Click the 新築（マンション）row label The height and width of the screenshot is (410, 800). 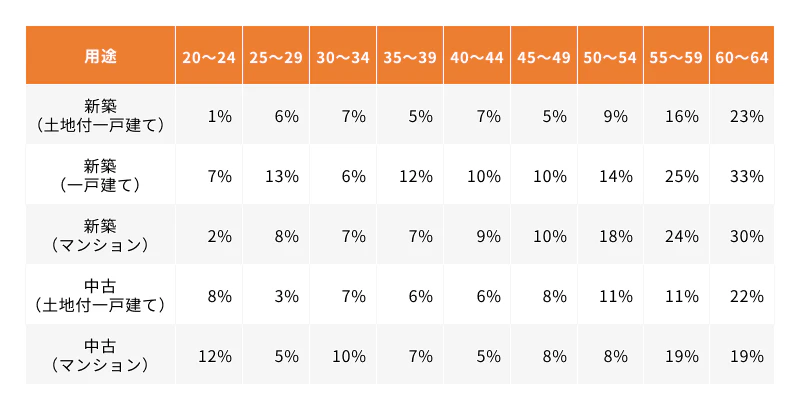coord(101,235)
